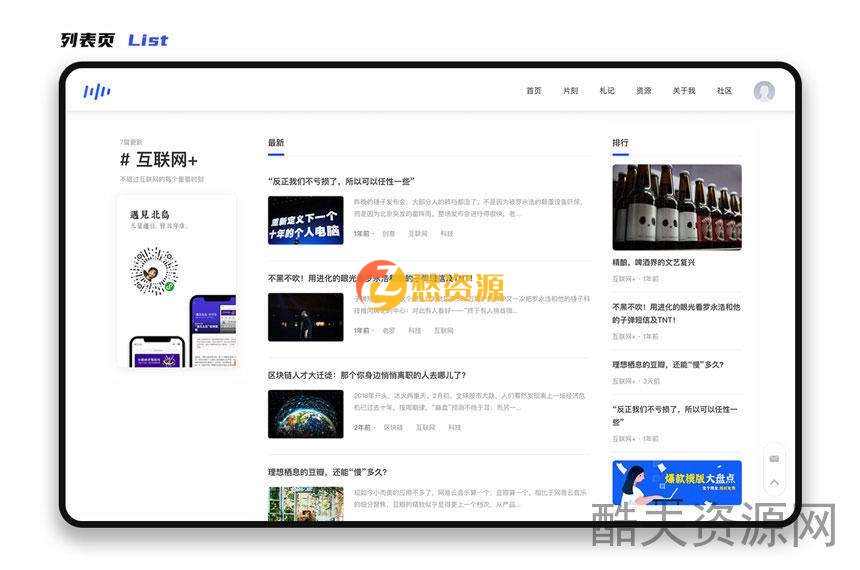Image resolution: width=860 pixels, height=570 pixels.
Task: Click 互联网+ category under 精酿 ranking item
Action: (624, 279)
